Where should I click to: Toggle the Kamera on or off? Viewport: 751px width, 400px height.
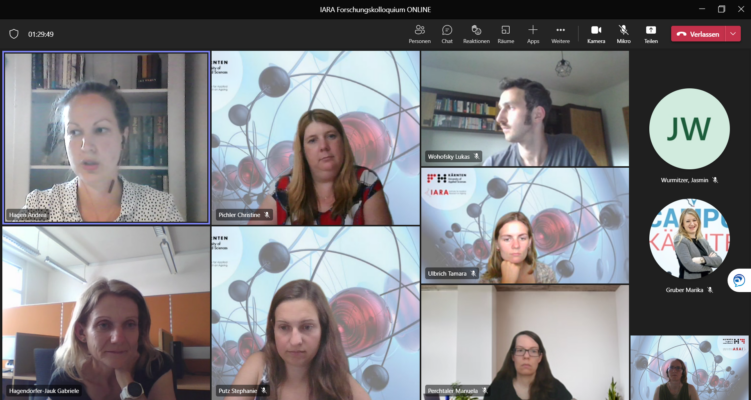(596, 33)
